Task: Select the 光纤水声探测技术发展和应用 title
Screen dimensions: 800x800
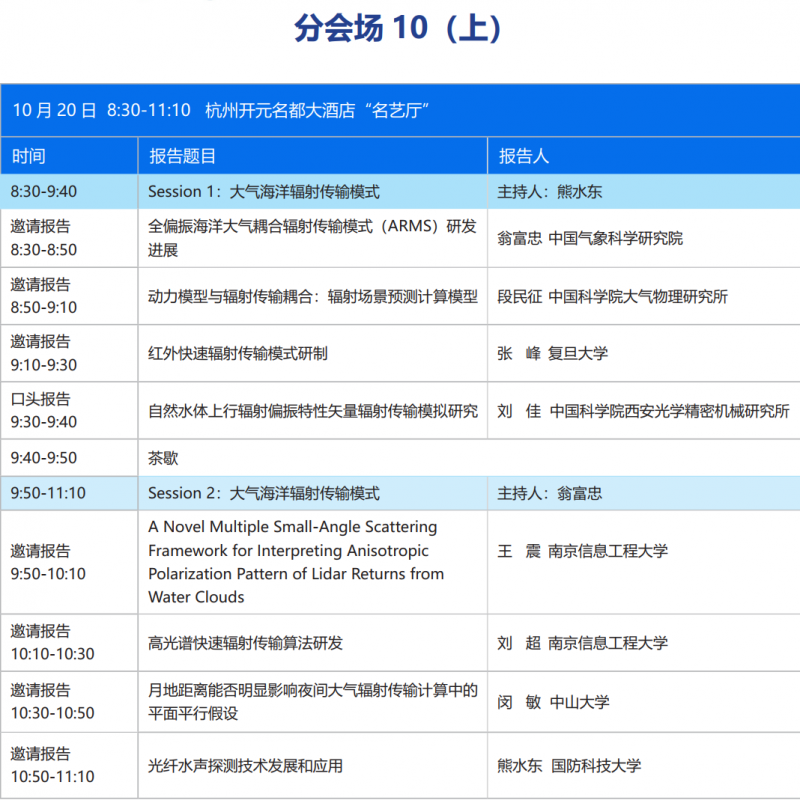Action: [246, 766]
